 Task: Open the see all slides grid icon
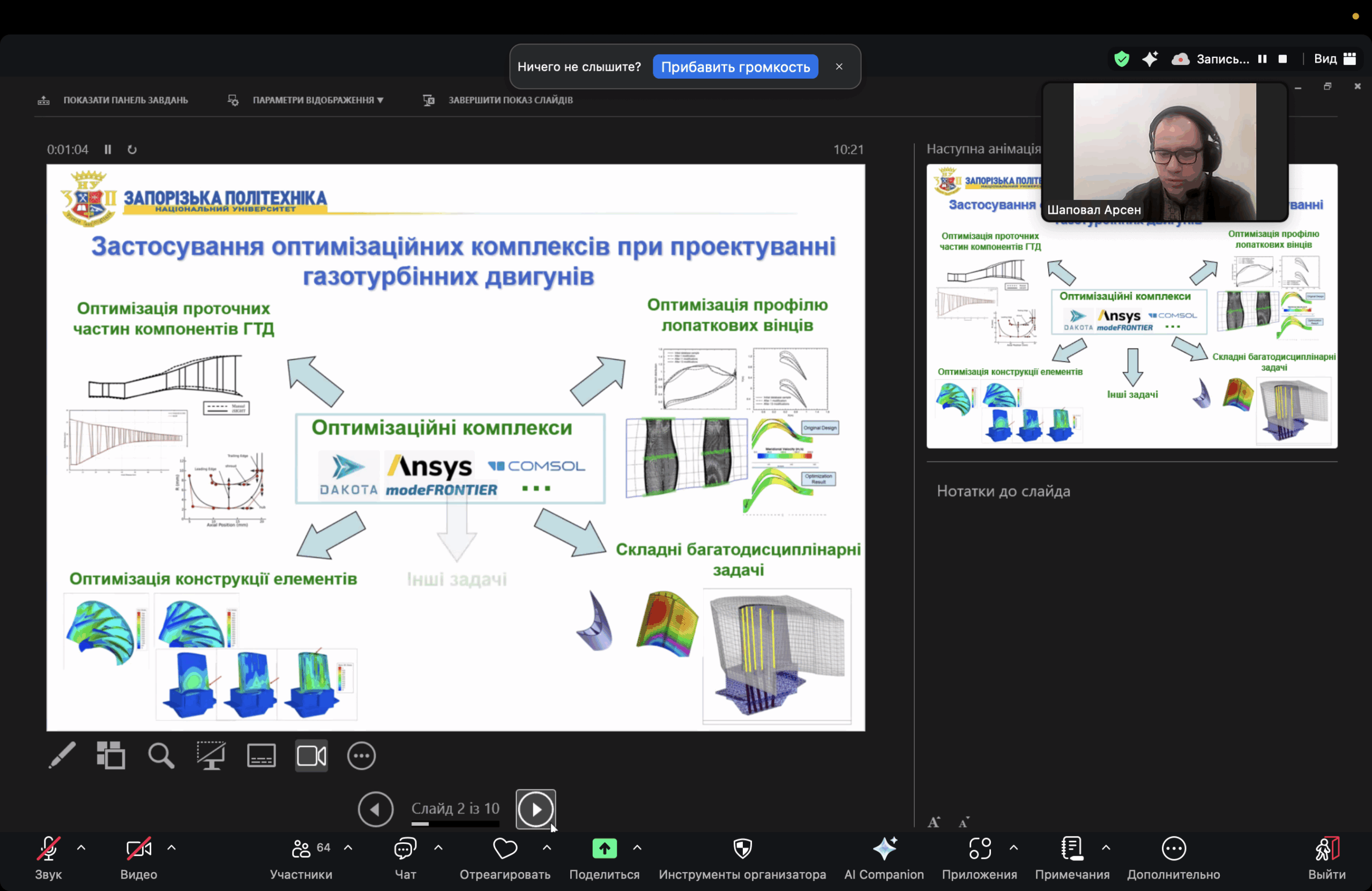point(111,755)
